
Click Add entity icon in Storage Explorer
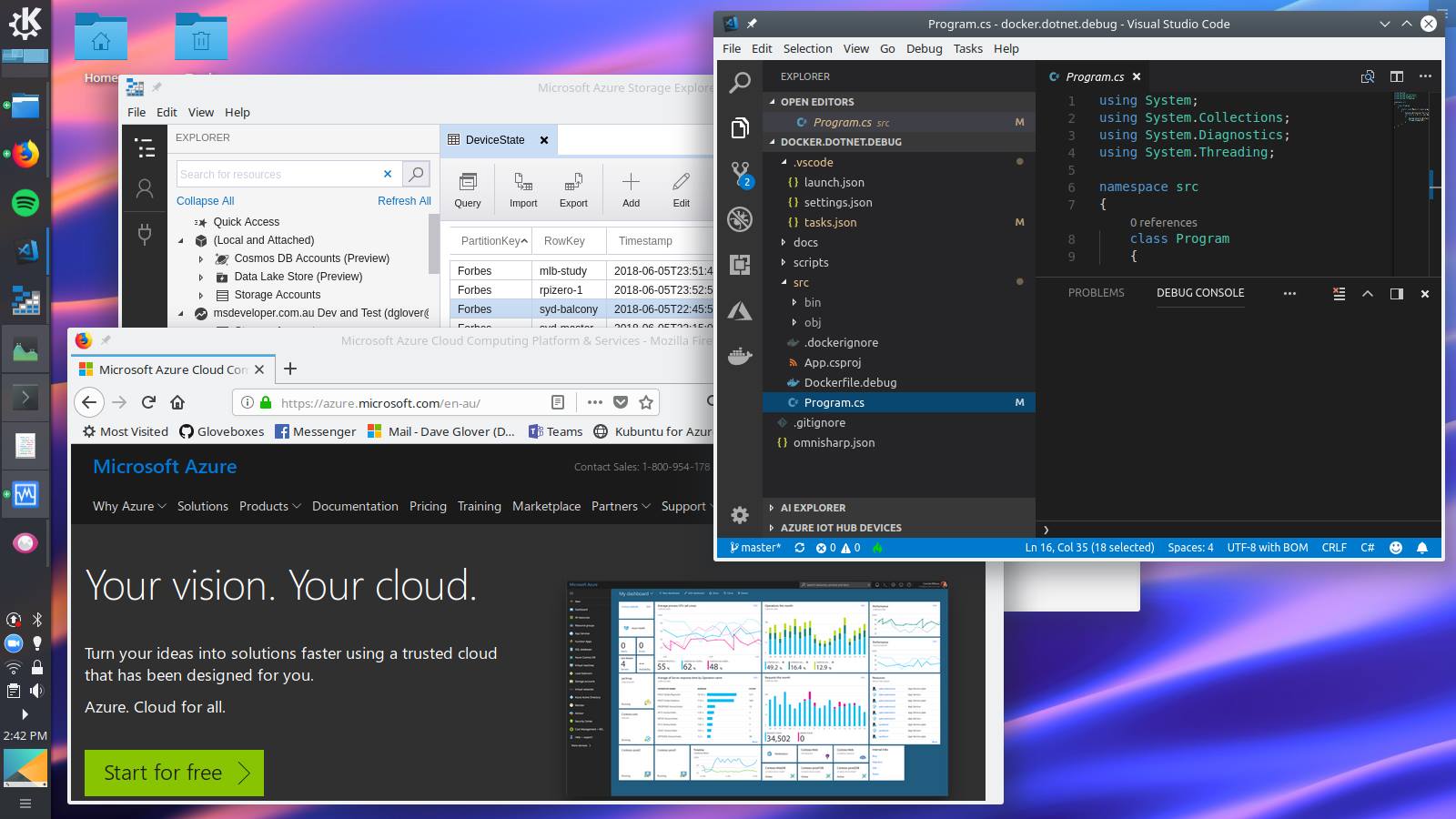[631, 189]
